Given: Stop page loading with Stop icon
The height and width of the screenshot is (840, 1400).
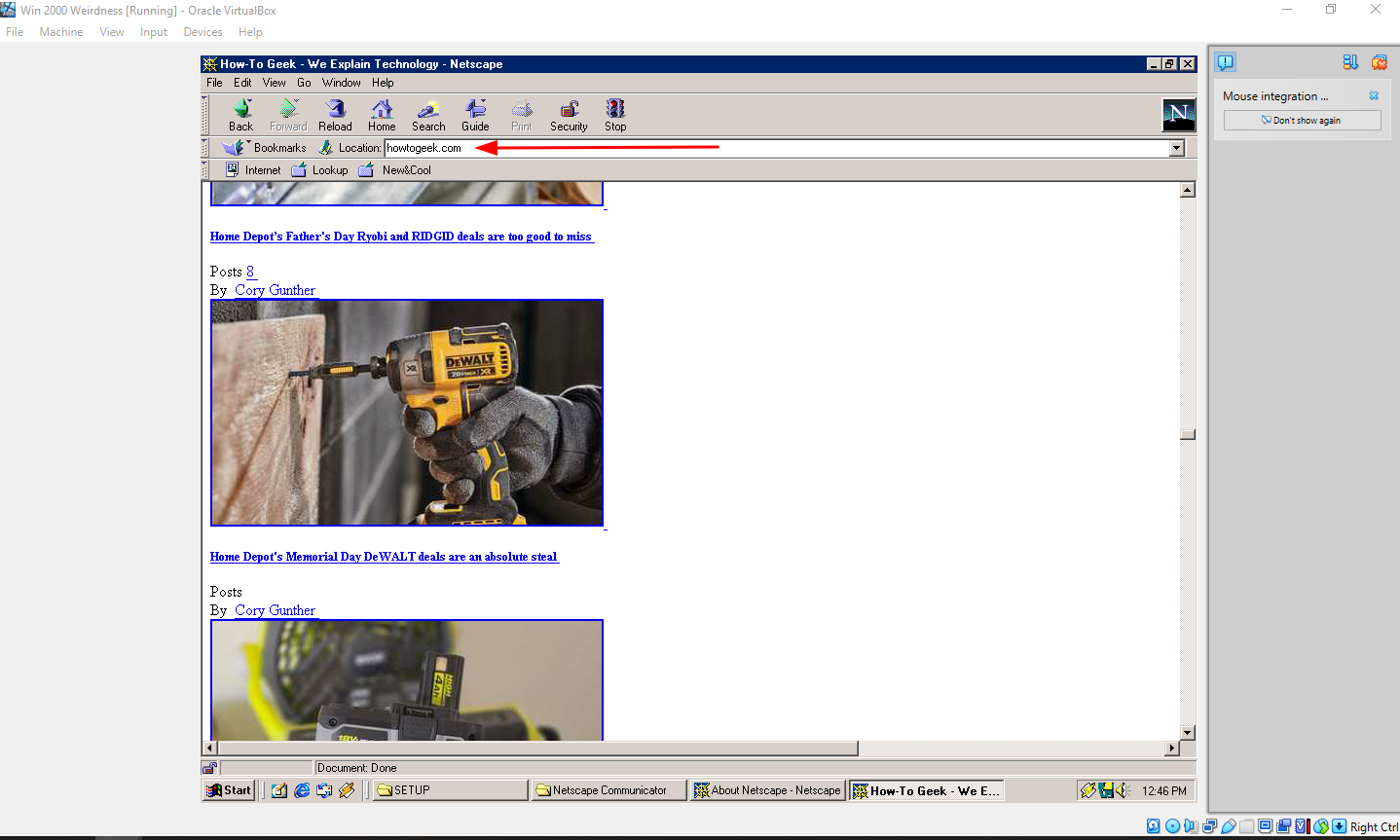Looking at the screenshot, I should coord(615,115).
